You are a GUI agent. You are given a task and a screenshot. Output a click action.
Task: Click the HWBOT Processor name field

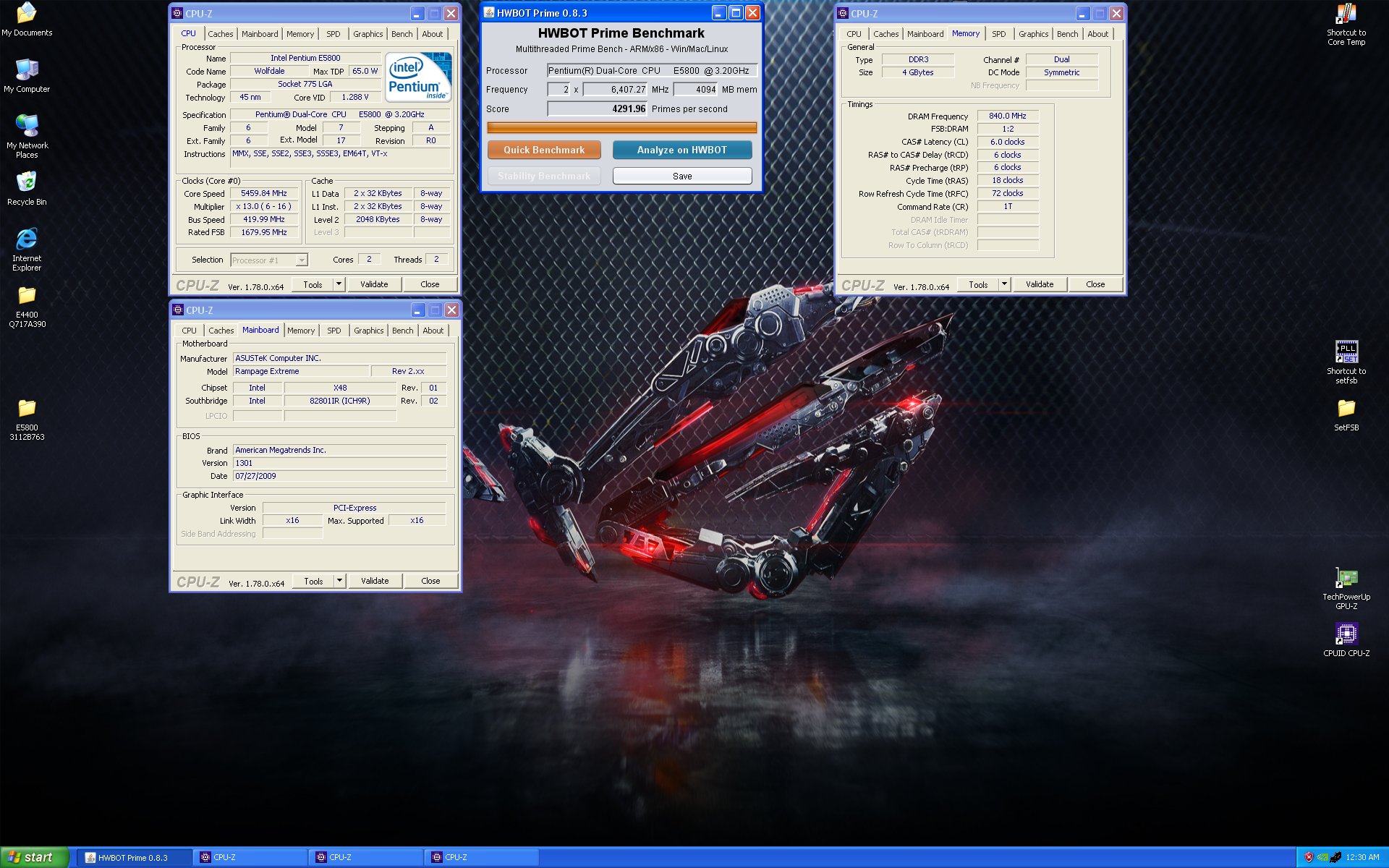653,70
